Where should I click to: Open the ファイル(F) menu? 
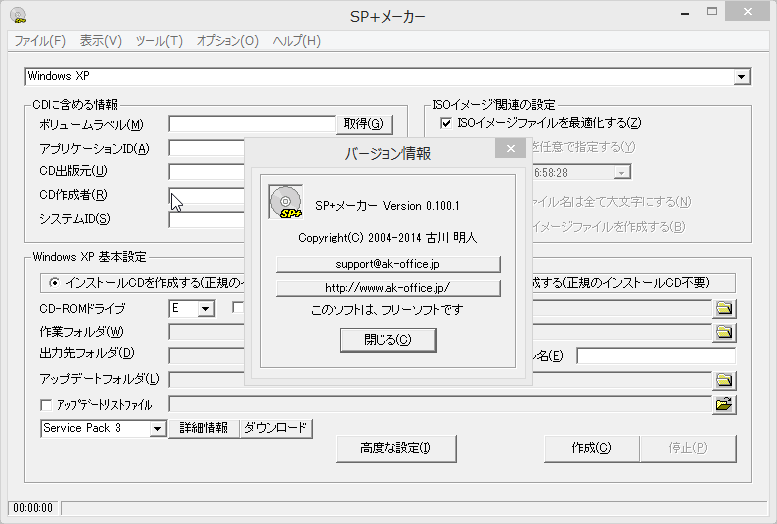point(40,41)
